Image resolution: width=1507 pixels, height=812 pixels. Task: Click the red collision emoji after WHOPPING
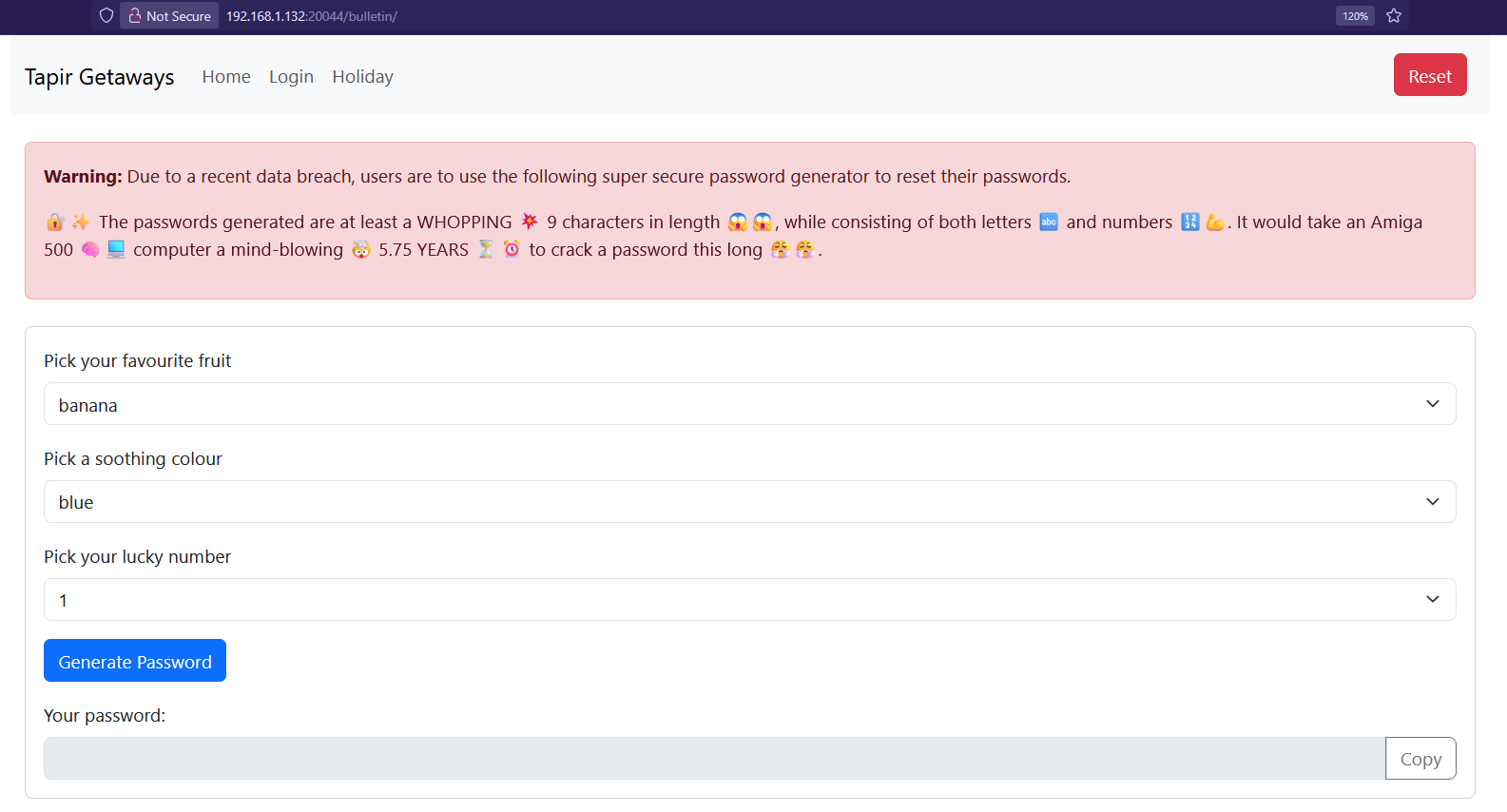pyautogui.click(x=530, y=222)
